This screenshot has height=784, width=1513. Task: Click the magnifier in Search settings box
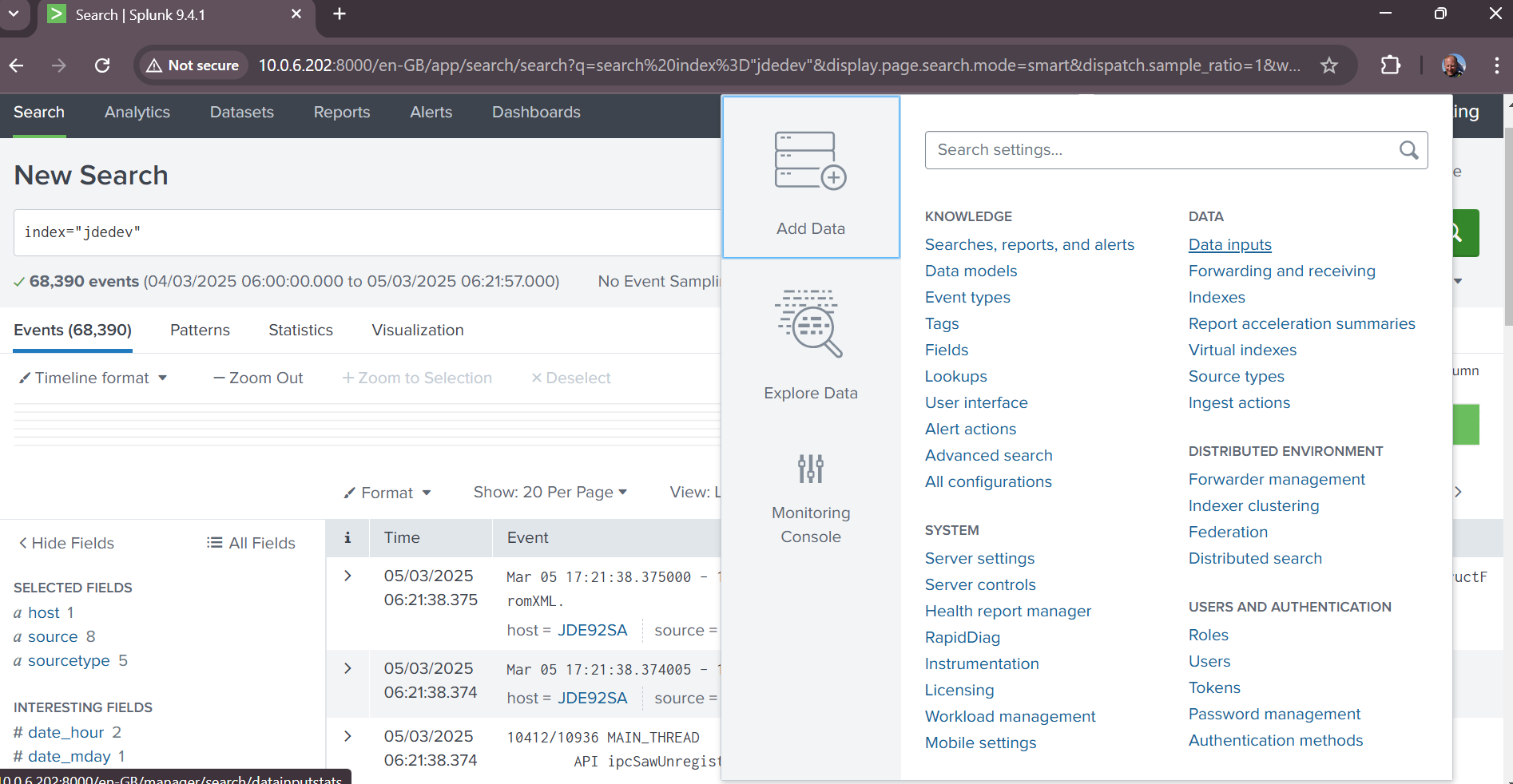click(1408, 150)
